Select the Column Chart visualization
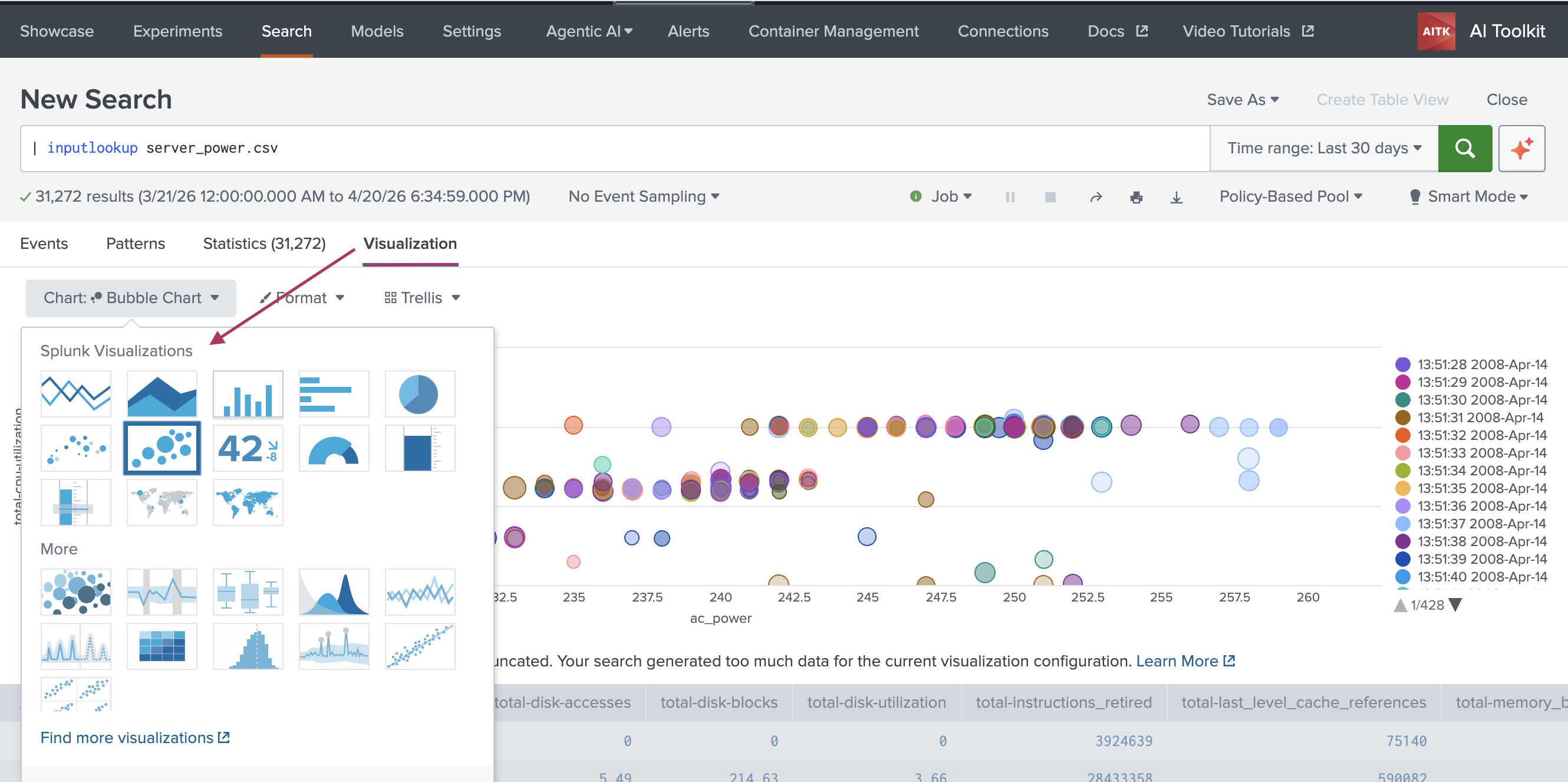Screen dimensions: 1568x782 248,394
